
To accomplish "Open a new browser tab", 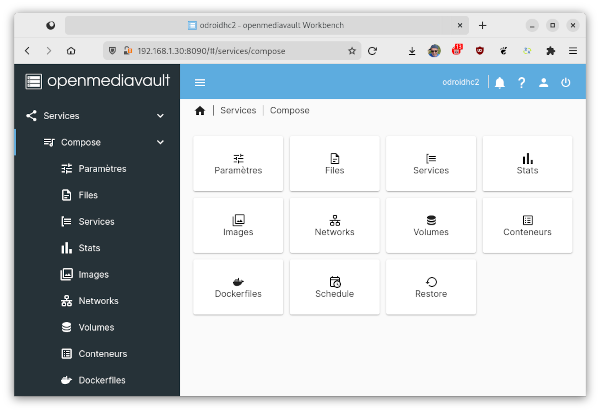I will 483,25.
